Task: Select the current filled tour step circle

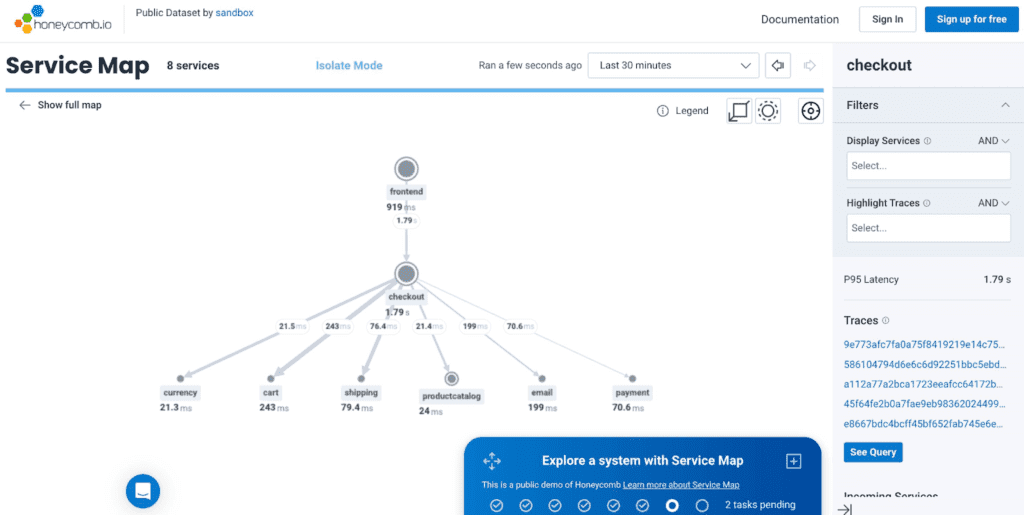Action: pyautogui.click(x=672, y=506)
